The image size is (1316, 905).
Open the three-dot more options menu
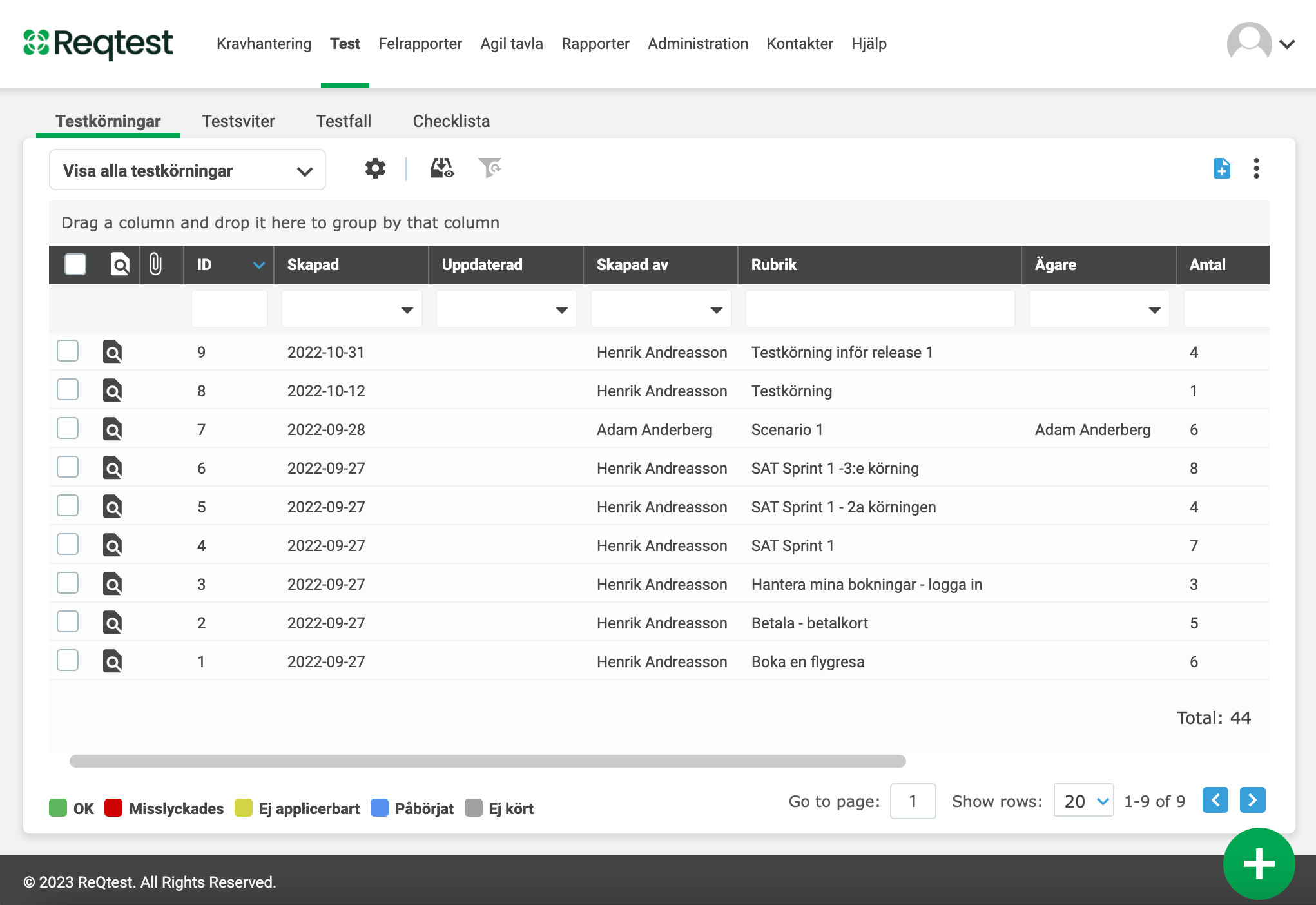1256,169
